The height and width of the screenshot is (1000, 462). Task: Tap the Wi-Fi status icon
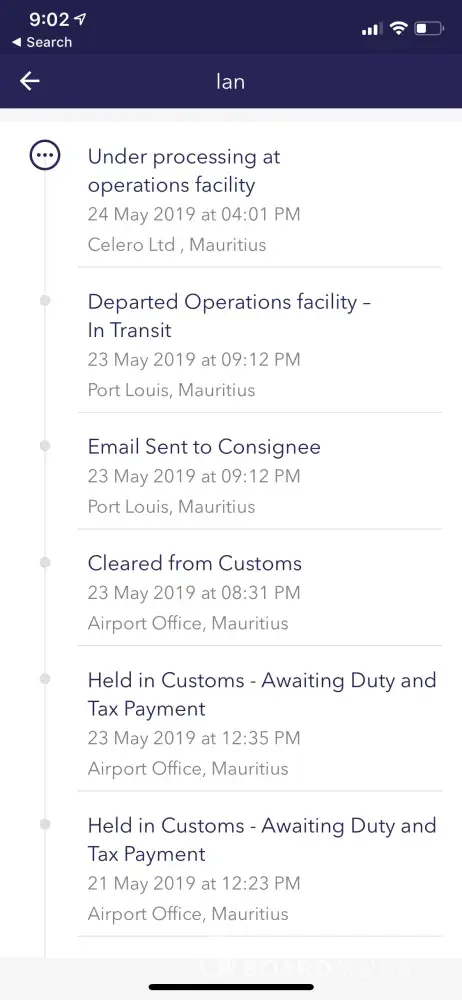tap(399, 28)
